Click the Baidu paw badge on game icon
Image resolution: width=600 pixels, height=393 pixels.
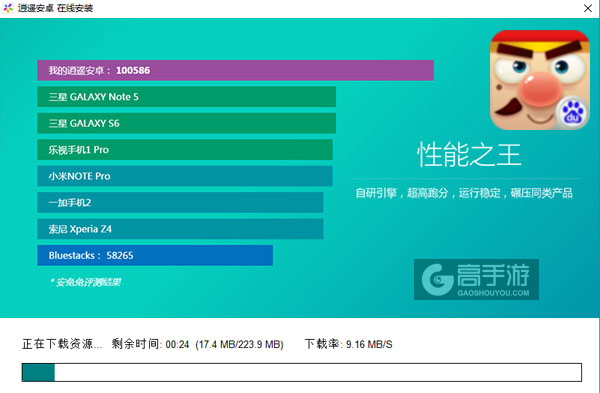click(x=572, y=113)
